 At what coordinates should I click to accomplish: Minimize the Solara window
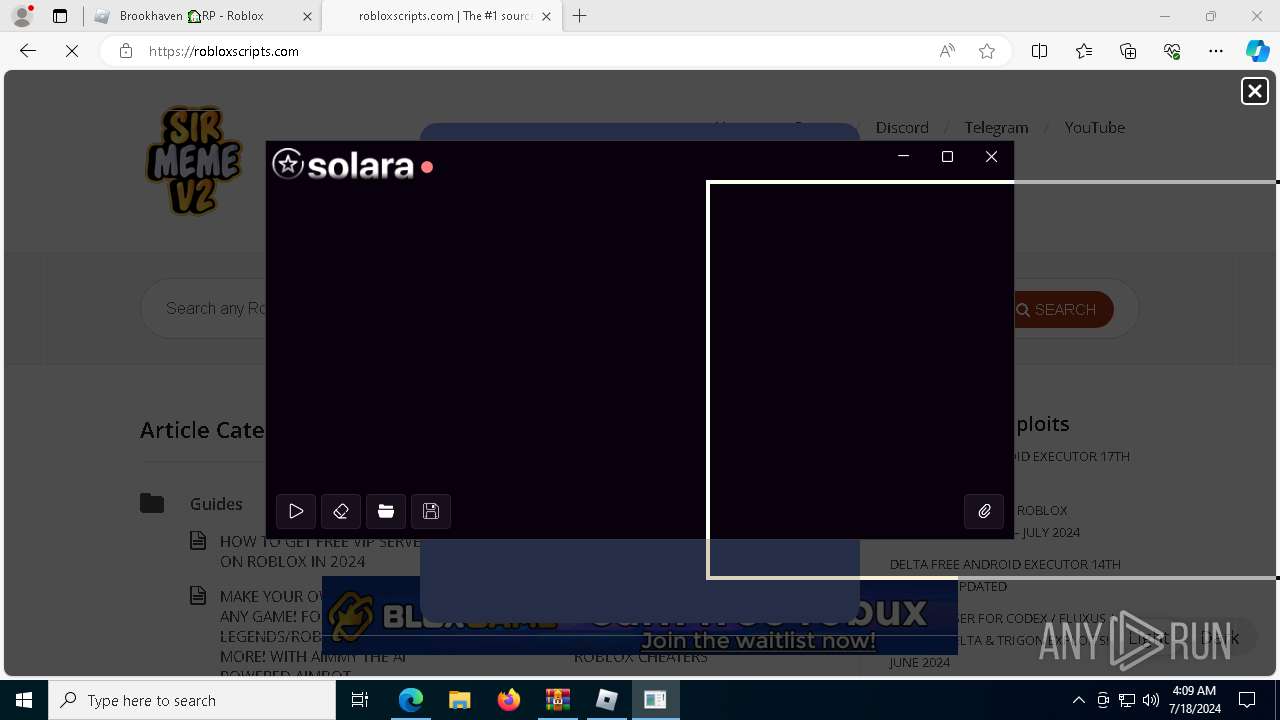click(903, 156)
